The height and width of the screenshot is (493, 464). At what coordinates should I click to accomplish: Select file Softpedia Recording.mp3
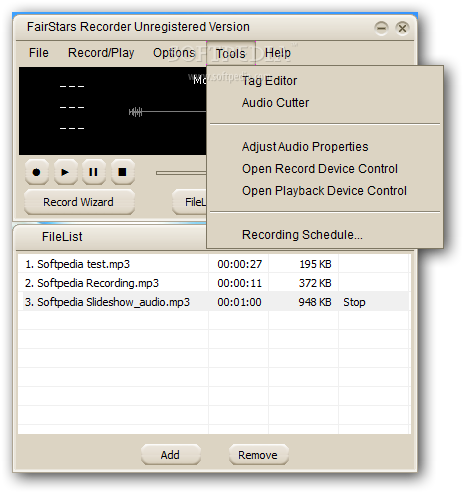pos(92,283)
